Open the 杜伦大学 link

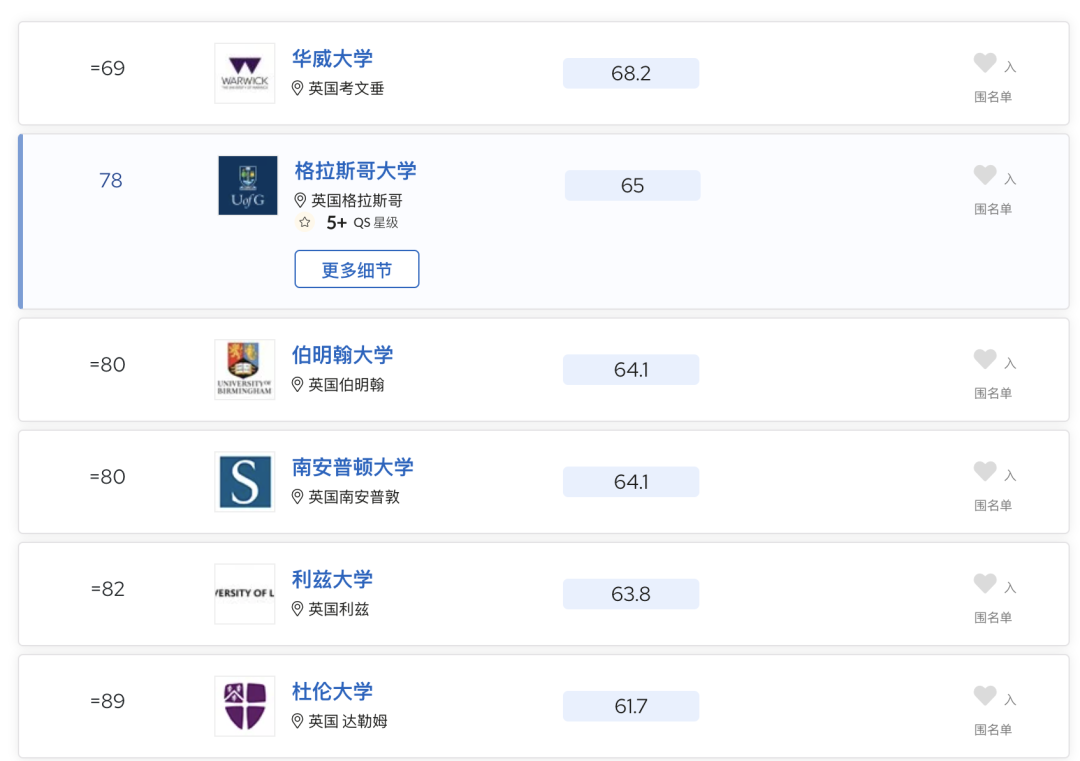tap(332, 691)
